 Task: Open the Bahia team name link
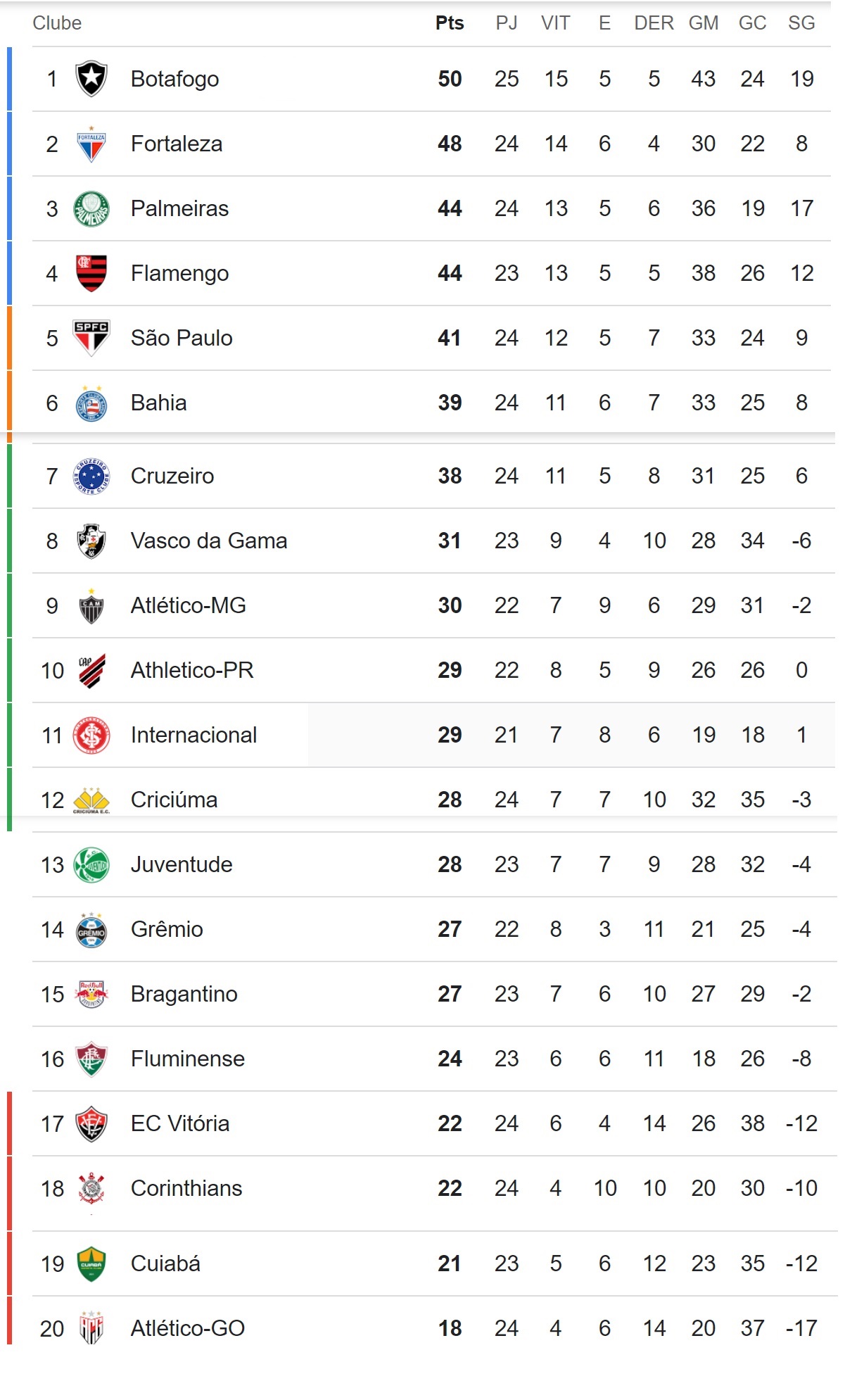click(159, 403)
